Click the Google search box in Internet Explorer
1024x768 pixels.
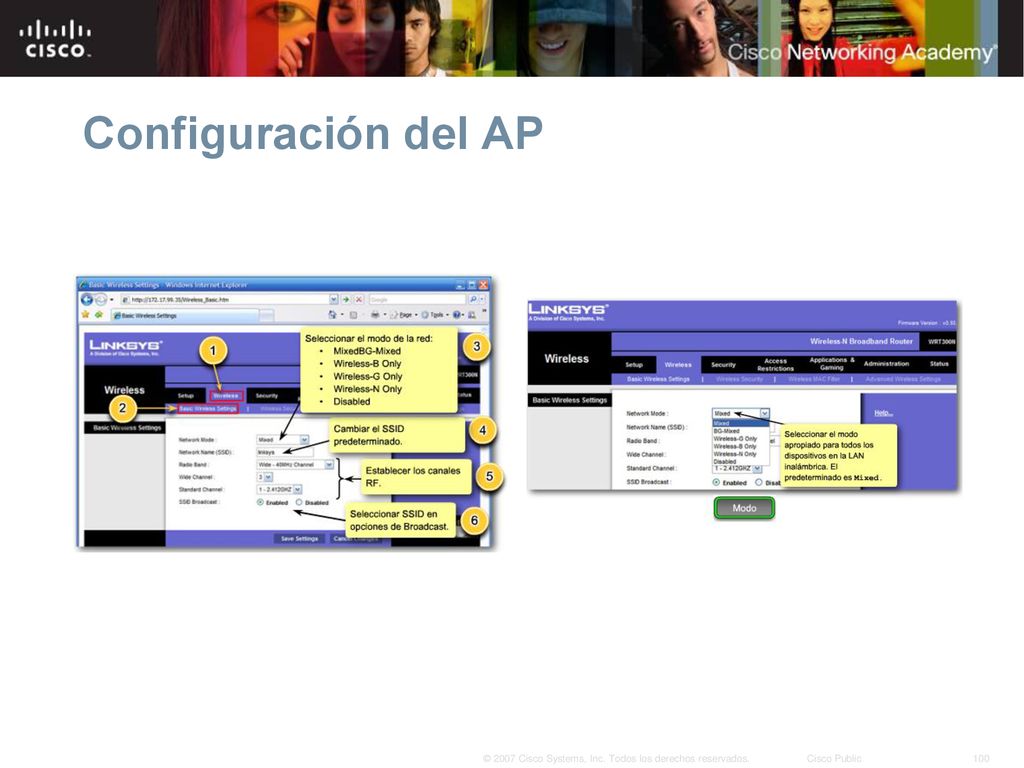(x=415, y=299)
